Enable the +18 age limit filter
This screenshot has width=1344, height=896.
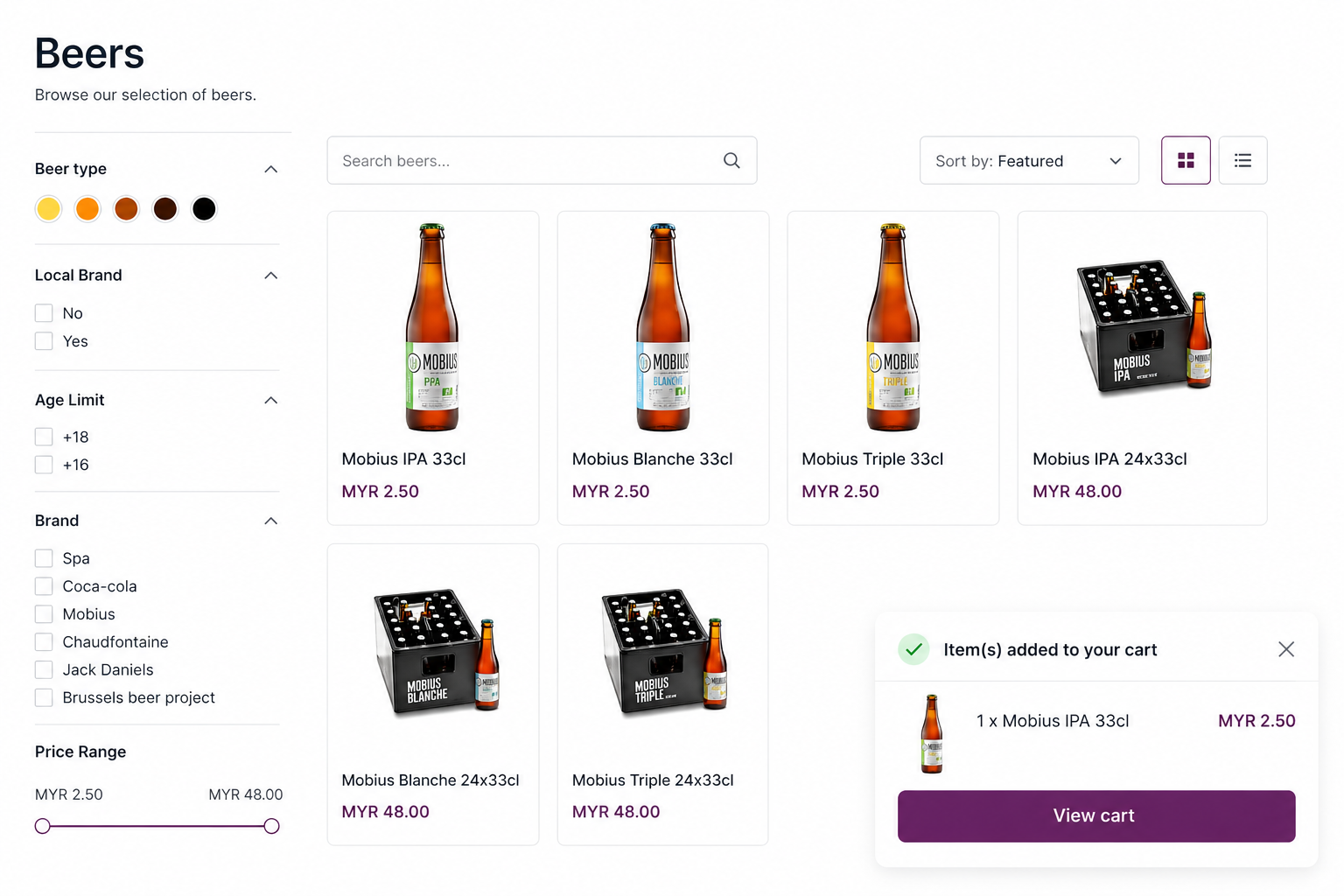(44, 437)
